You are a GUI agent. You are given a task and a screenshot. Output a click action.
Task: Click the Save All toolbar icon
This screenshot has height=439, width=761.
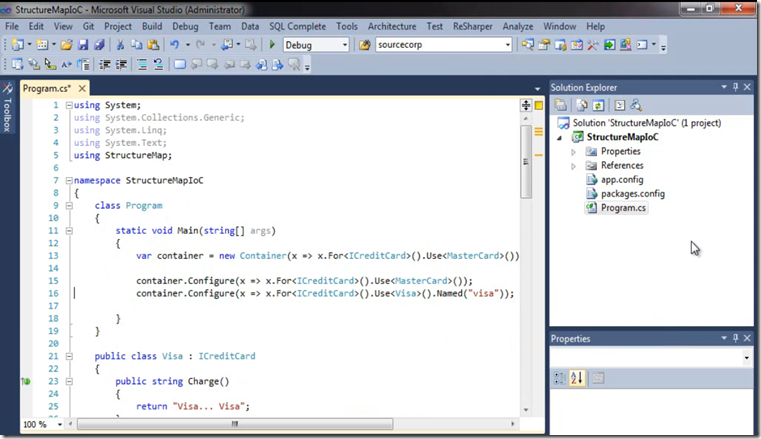(99, 45)
